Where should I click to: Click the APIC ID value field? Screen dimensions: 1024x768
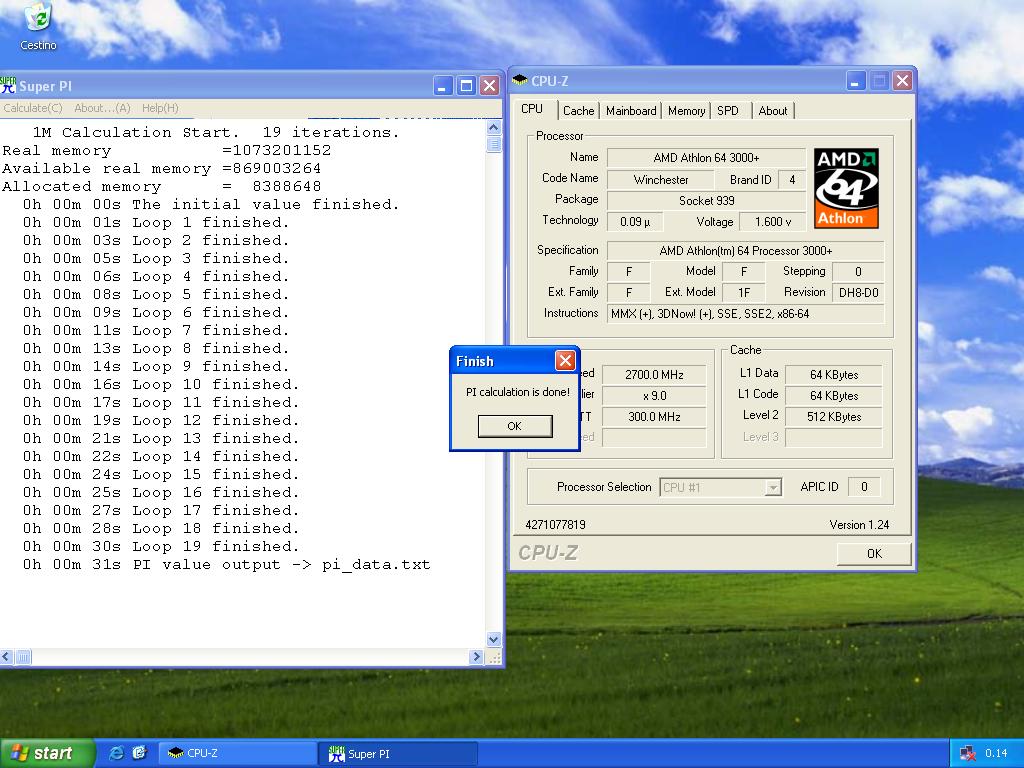(863, 487)
